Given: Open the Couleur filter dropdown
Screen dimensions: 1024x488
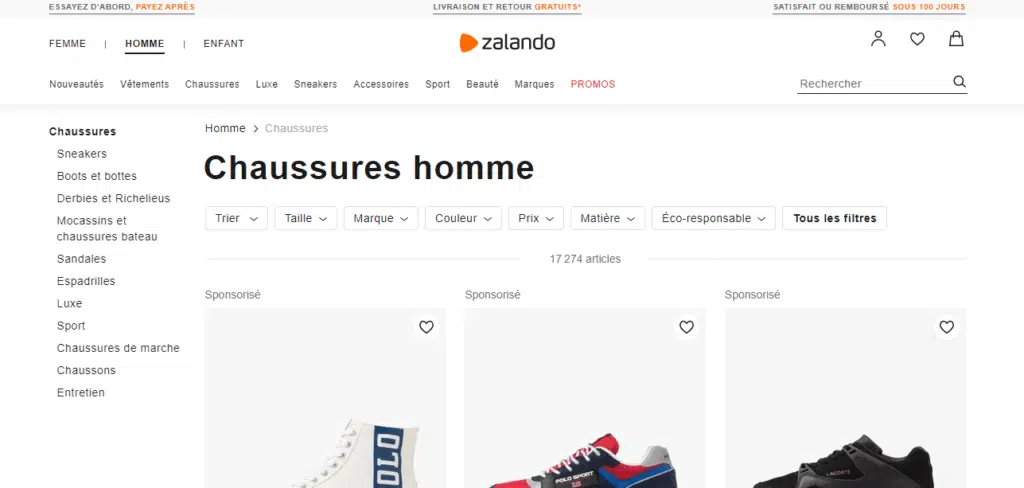Looking at the screenshot, I should coord(463,218).
